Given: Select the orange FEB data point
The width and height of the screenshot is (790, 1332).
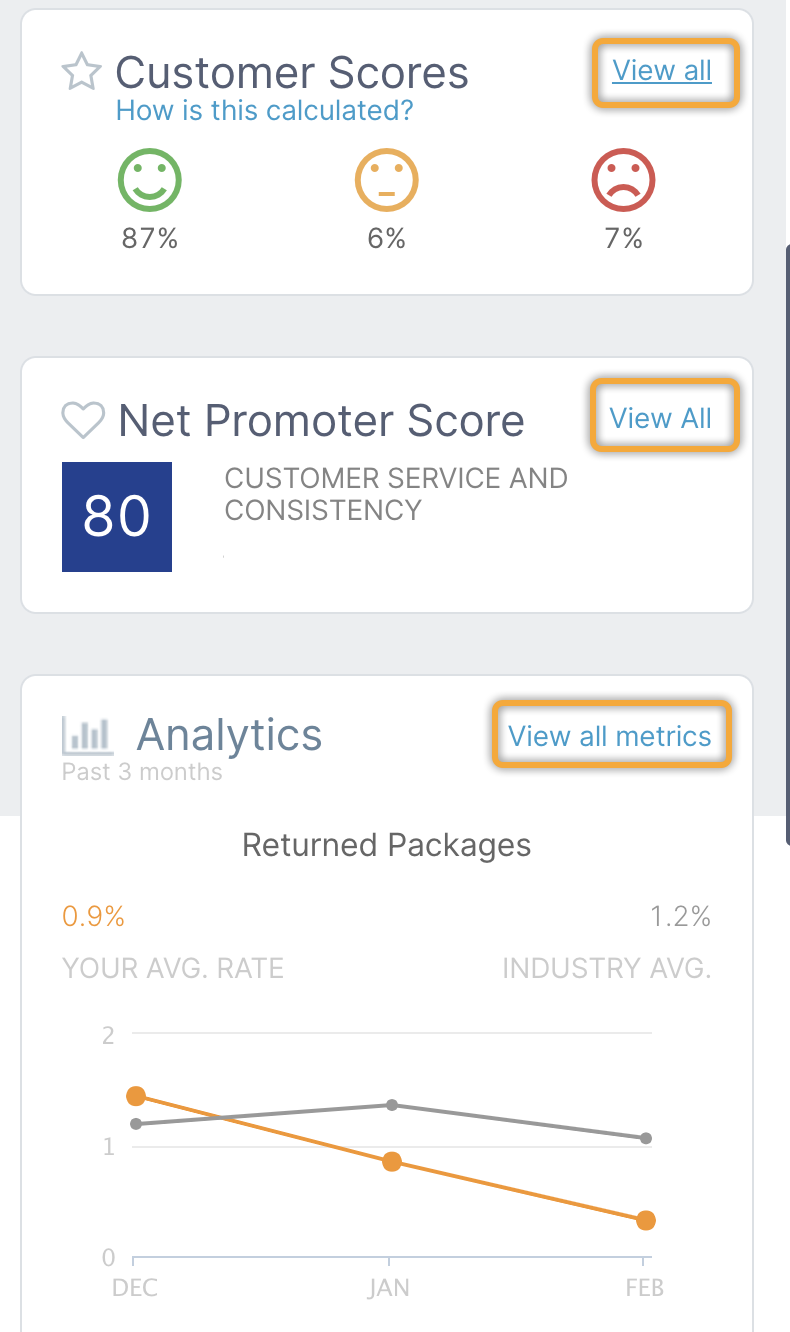Looking at the screenshot, I should pyautogui.click(x=646, y=1220).
